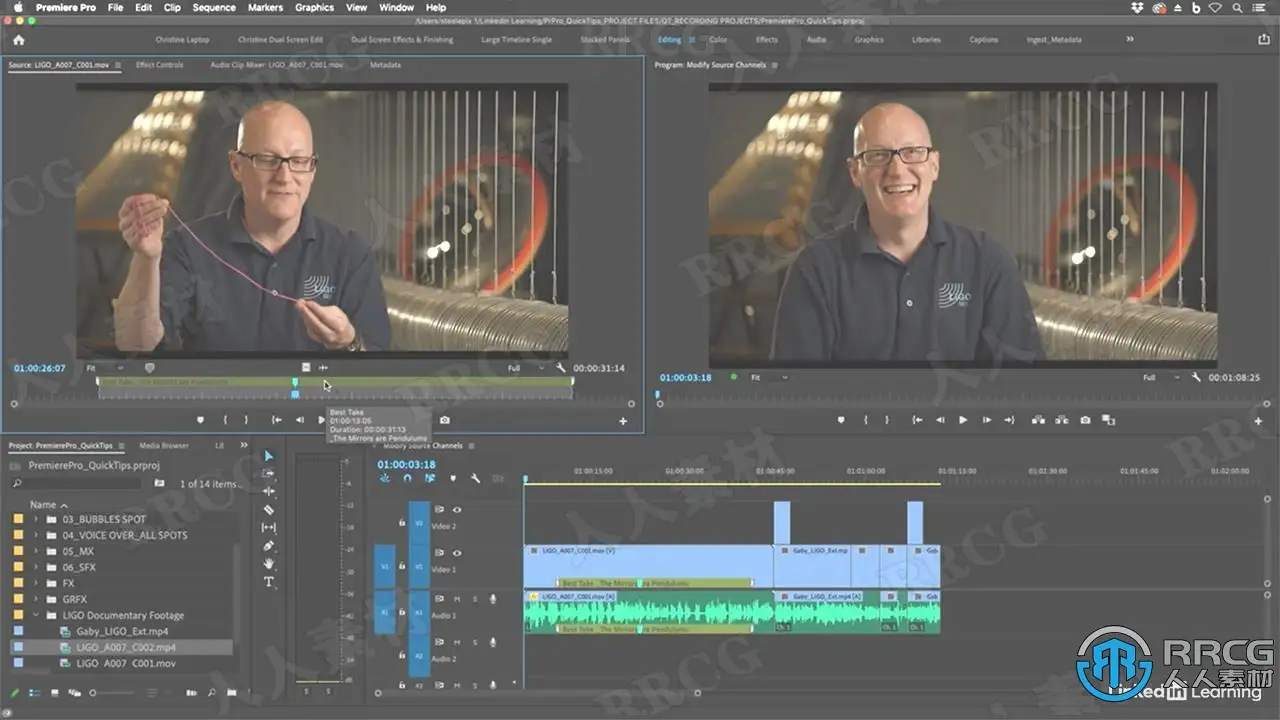This screenshot has height=720, width=1280.
Task: Open Program monitor wrench settings
Action: 1196,378
